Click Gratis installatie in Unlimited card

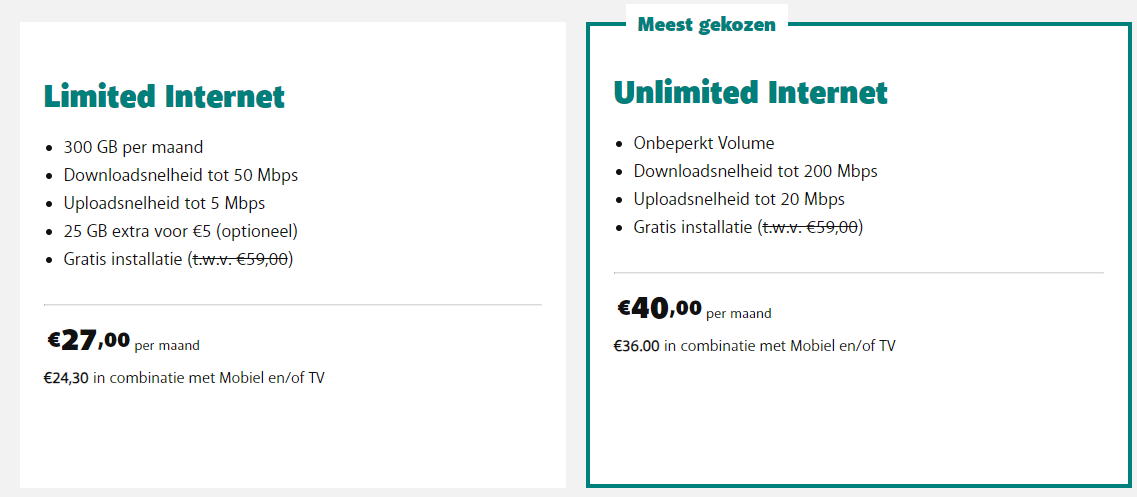coord(692,227)
